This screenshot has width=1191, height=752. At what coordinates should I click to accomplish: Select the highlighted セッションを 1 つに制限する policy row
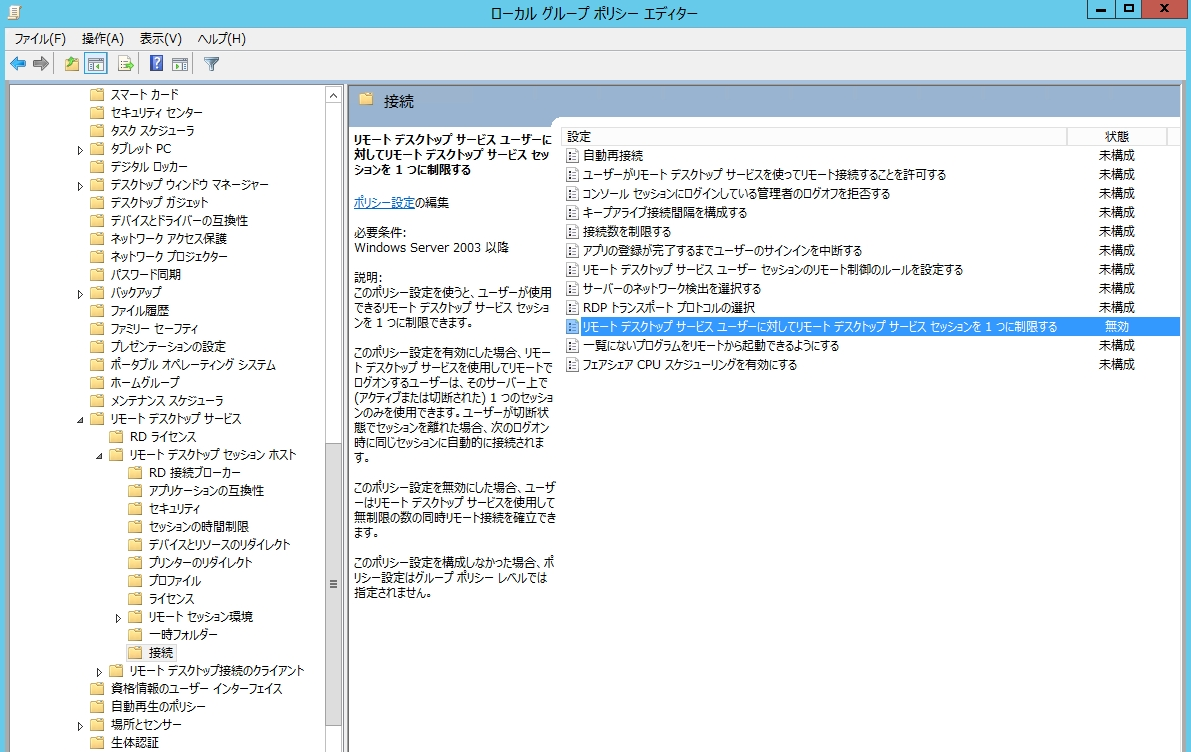tap(872, 327)
